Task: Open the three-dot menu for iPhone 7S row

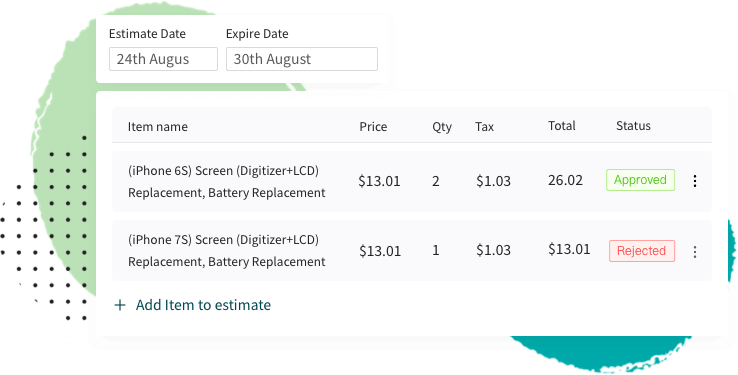Action: (x=695, y=252)
